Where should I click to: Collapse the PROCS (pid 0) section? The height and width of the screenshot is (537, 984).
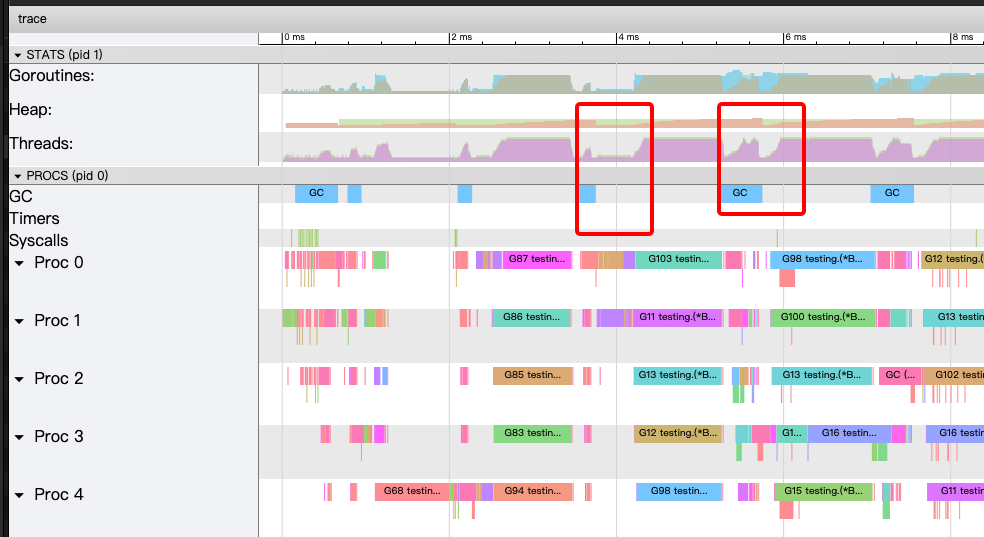click(x=18, y=176)
